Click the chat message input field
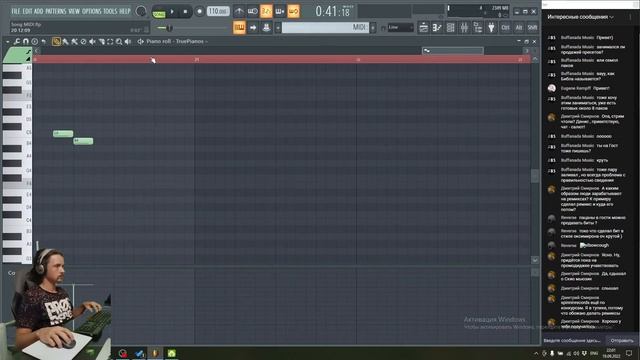This screenshot has height=360, width=640. [x=573, y=340]
